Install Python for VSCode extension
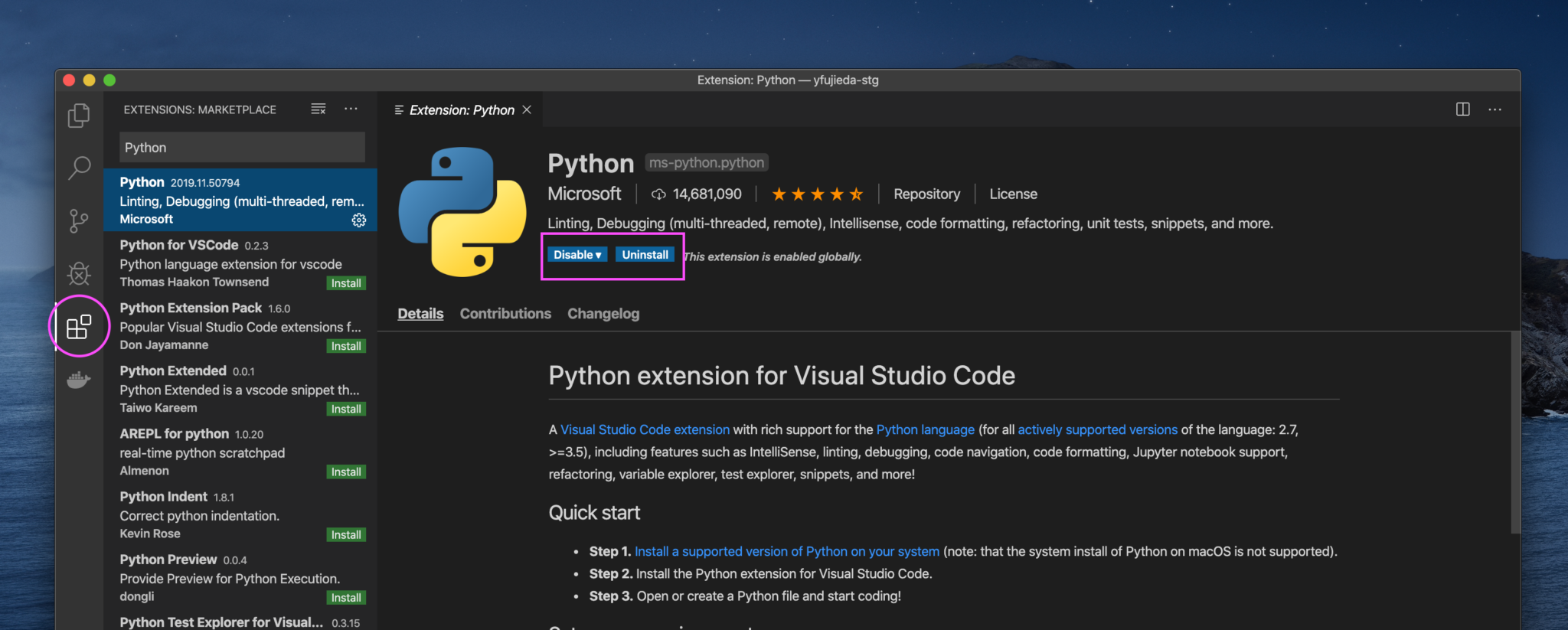This screenshot has height=630, width=1568. point(346,283)
